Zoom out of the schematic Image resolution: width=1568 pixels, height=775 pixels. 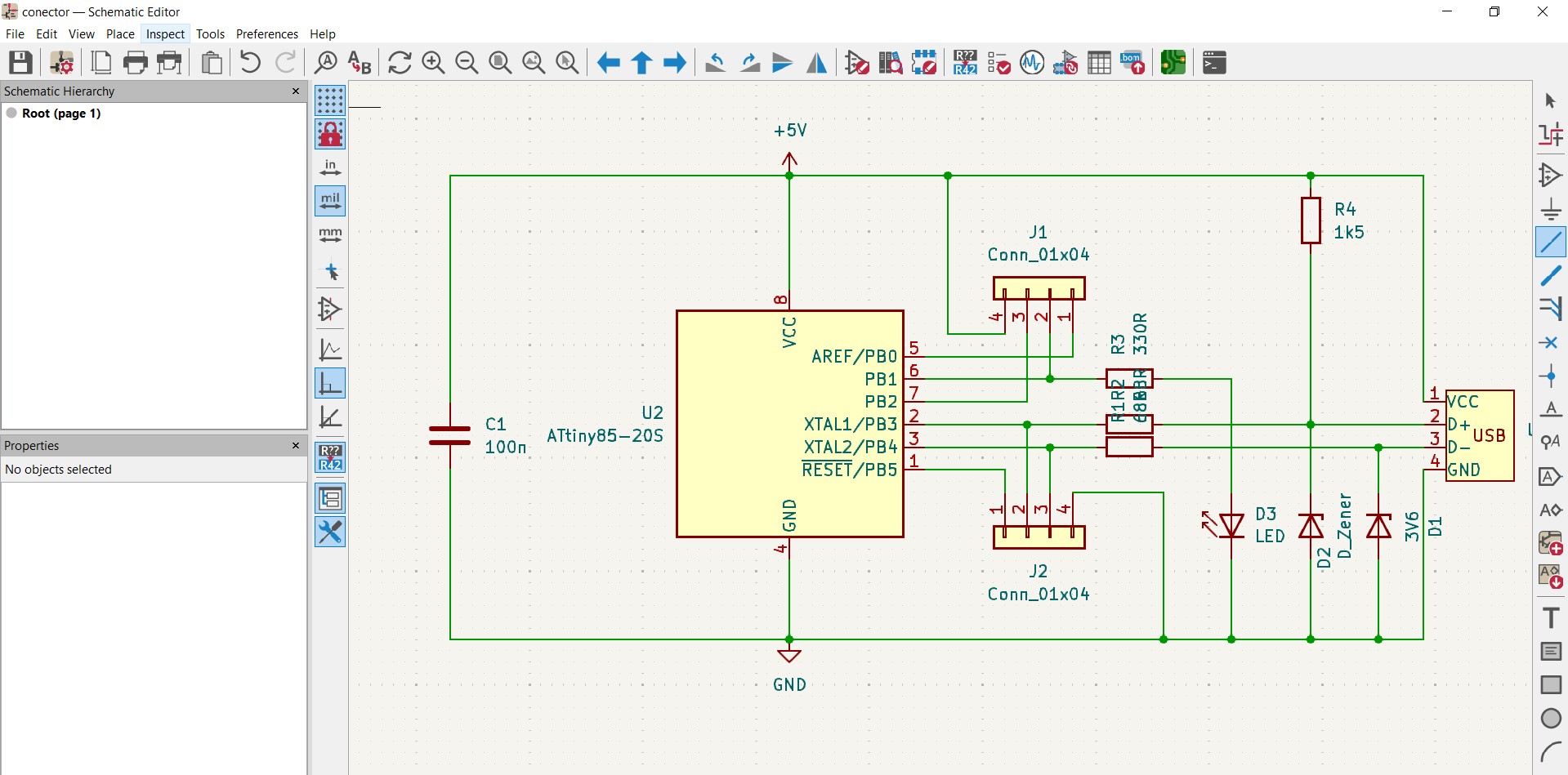467,62
